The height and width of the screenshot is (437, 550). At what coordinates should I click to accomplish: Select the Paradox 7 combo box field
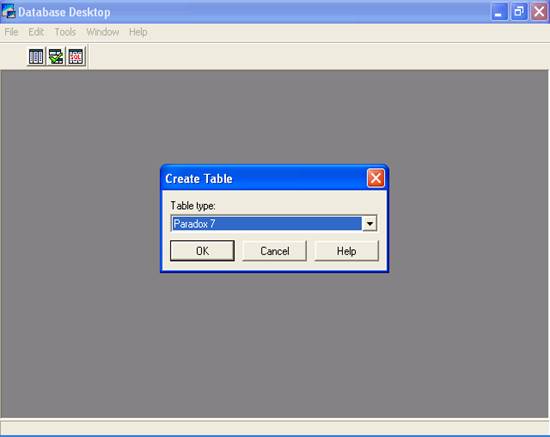pyautogui.click(x=274, y=223)
